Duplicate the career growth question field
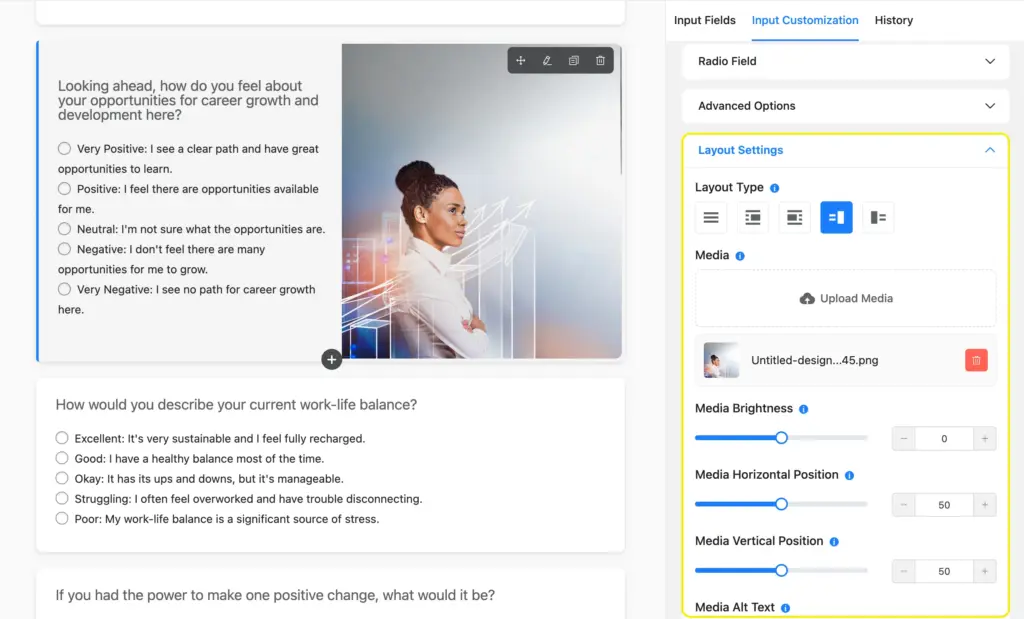 [x=573, y=60]
